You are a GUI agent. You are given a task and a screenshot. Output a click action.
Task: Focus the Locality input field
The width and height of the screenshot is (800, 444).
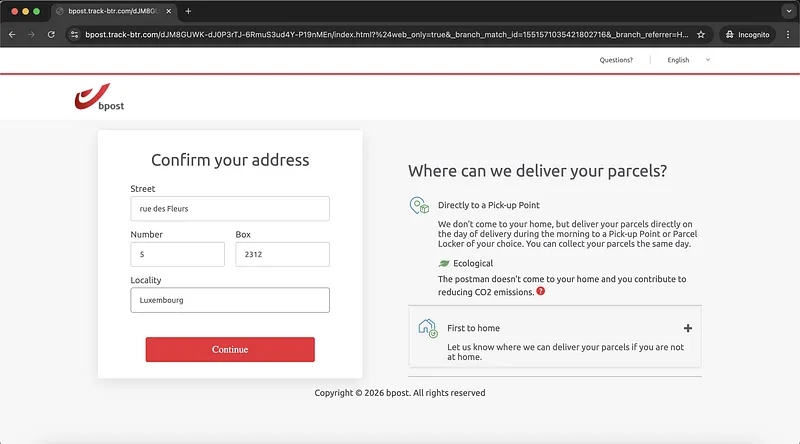click(230, 300)
